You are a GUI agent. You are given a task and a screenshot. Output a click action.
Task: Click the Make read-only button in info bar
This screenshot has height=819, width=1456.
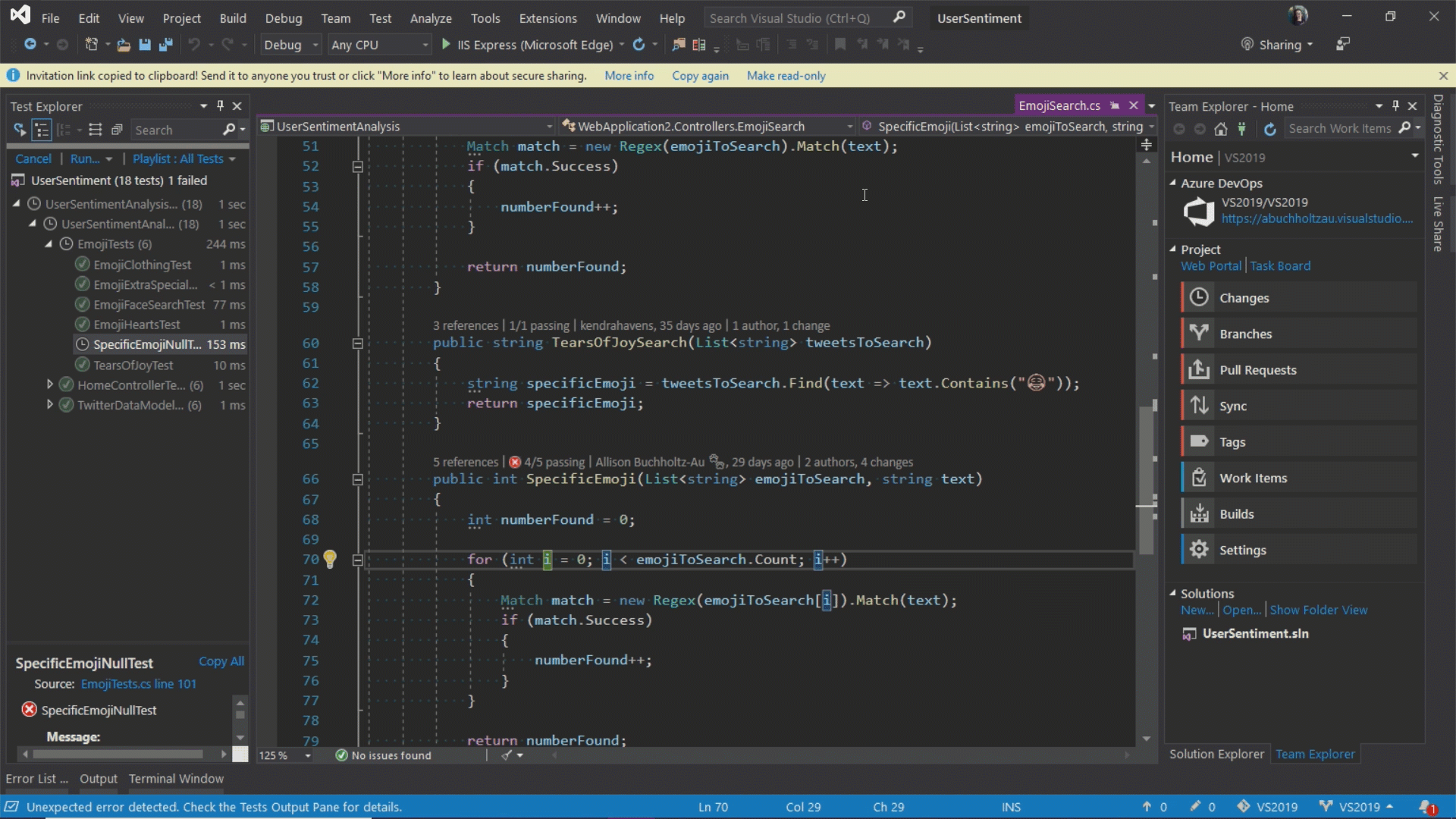click(x=786, y=75)
